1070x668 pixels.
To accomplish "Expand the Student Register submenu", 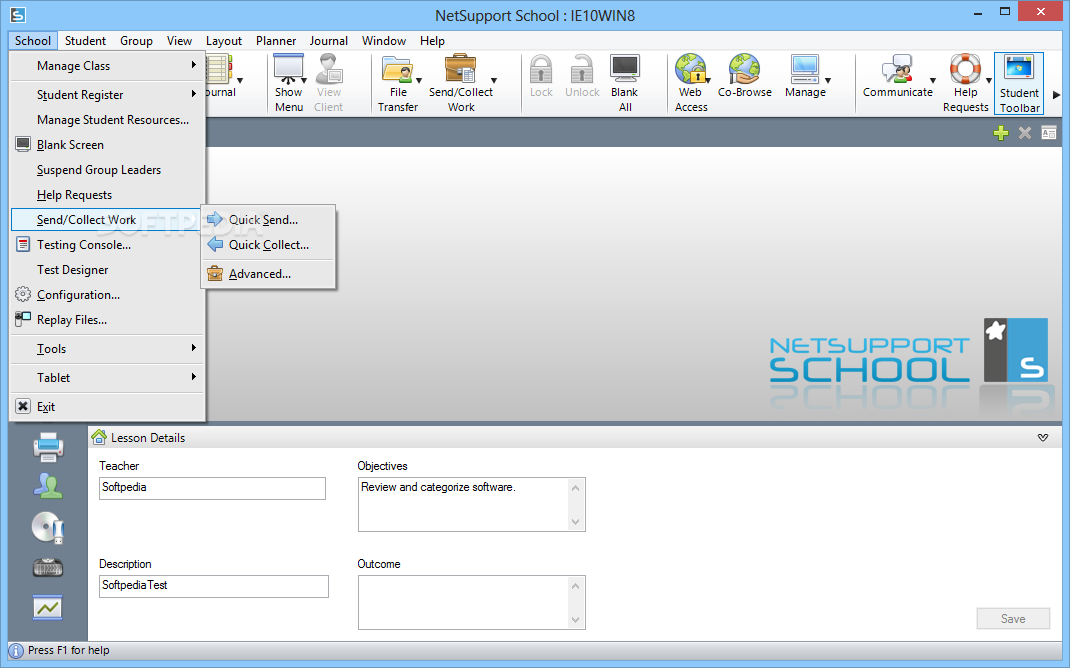I will click(x=108, y=94).
